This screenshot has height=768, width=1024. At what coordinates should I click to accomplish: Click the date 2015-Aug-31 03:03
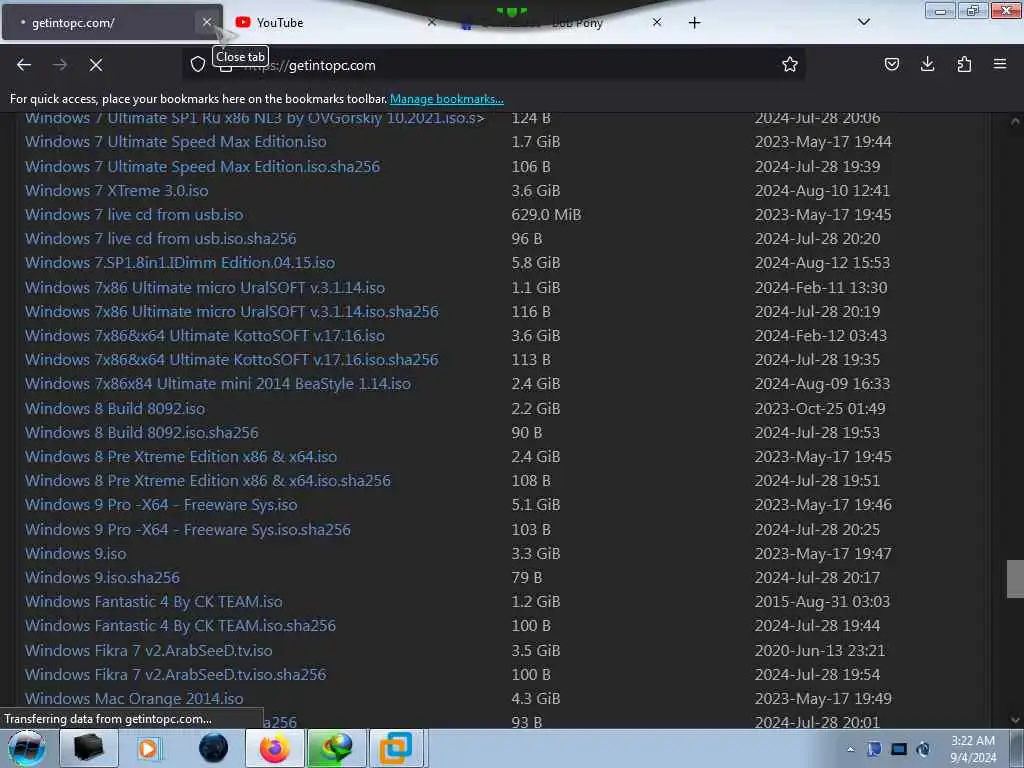[x=822, y=601]
